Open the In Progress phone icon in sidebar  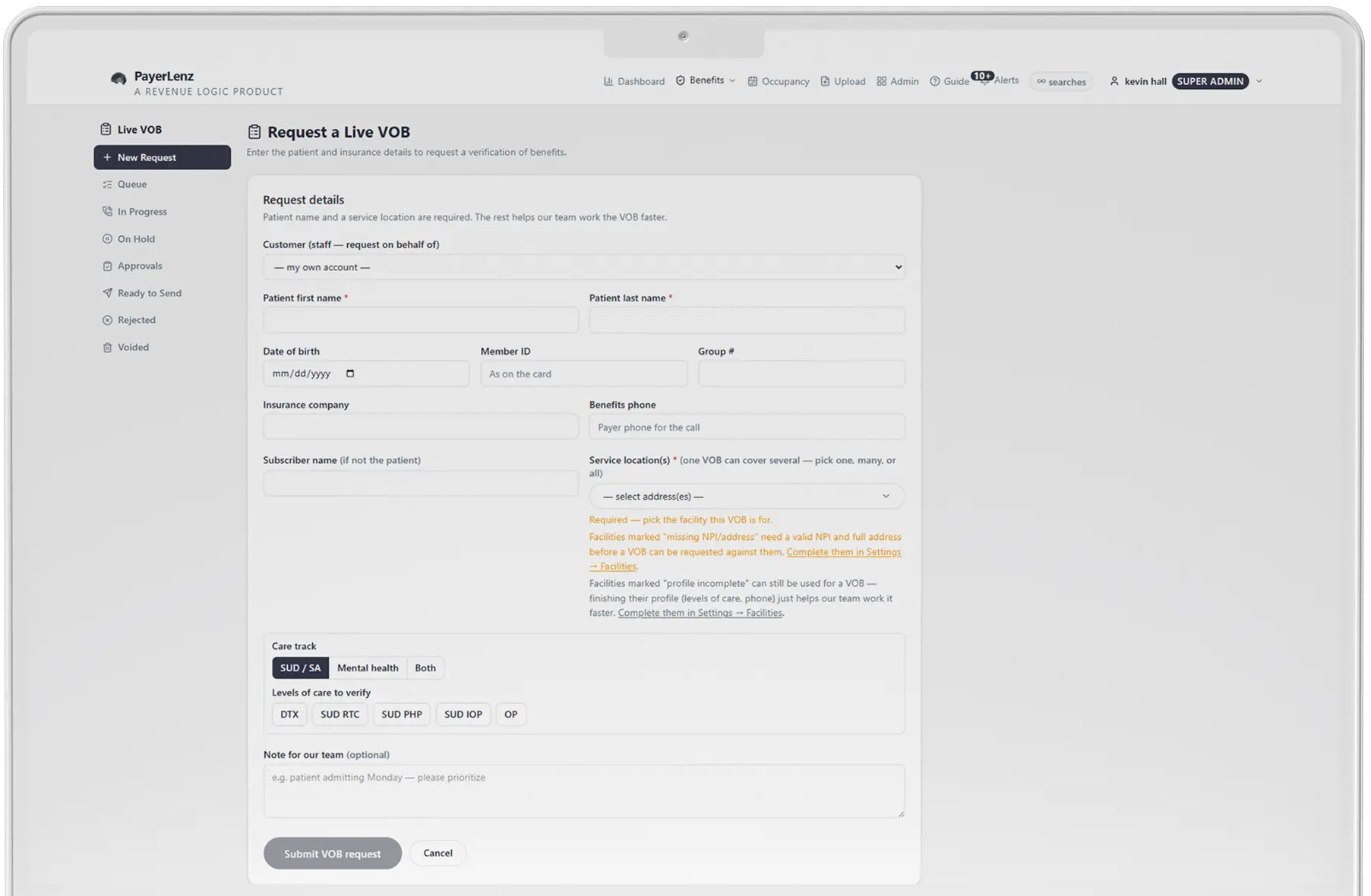(107, 211)
